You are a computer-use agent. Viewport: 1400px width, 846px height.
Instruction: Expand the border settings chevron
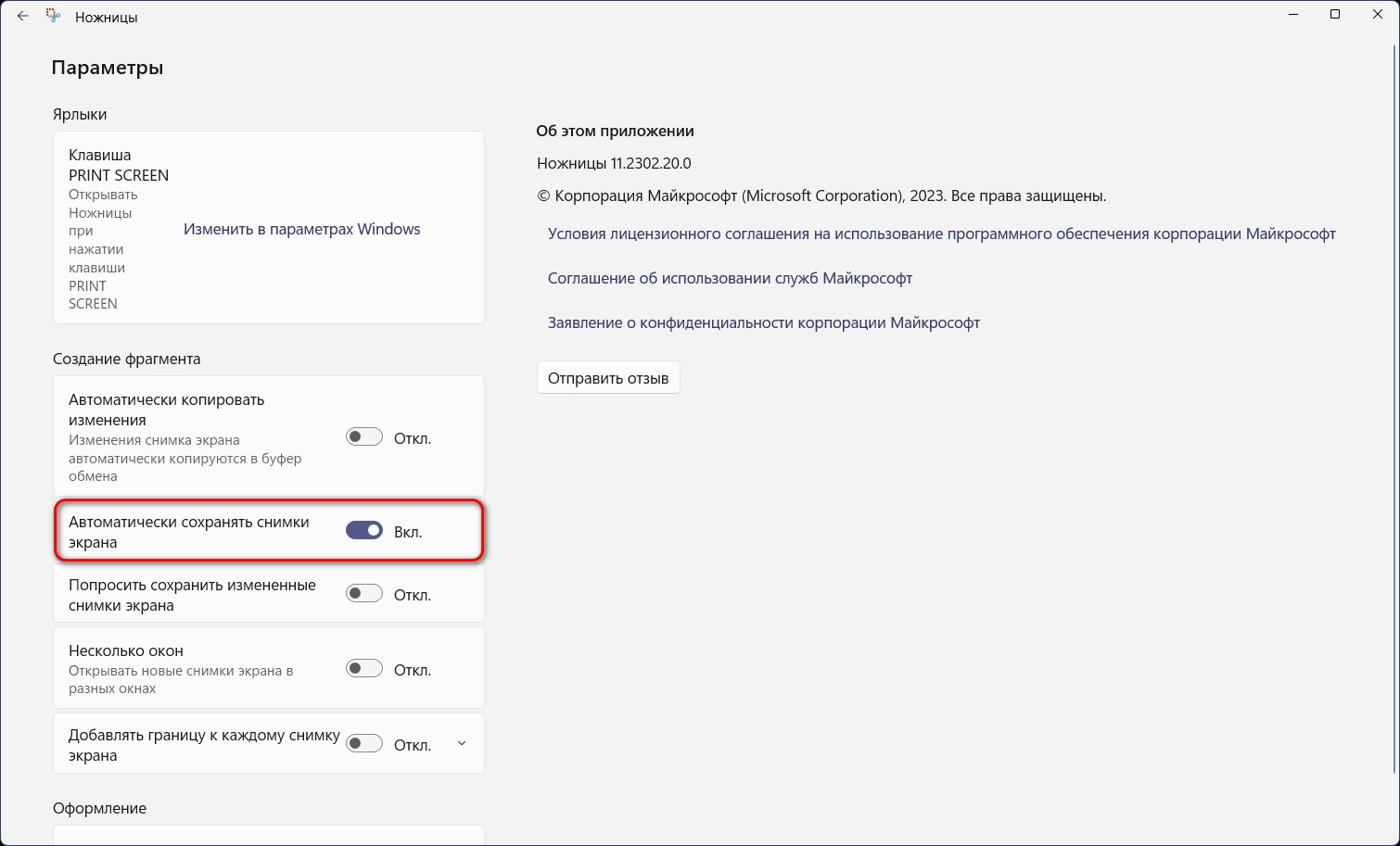462,744
